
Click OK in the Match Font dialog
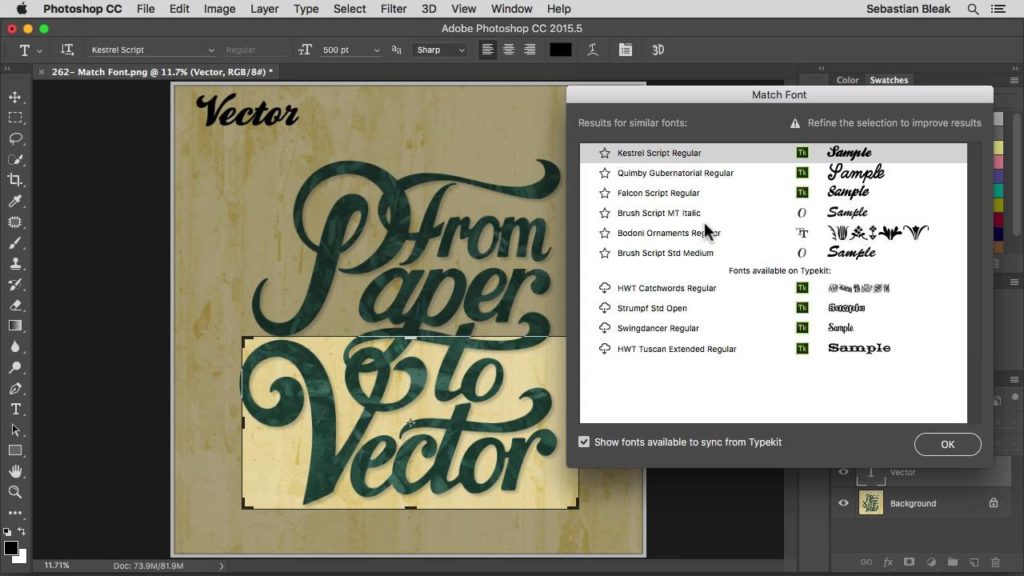click(946, 444)
